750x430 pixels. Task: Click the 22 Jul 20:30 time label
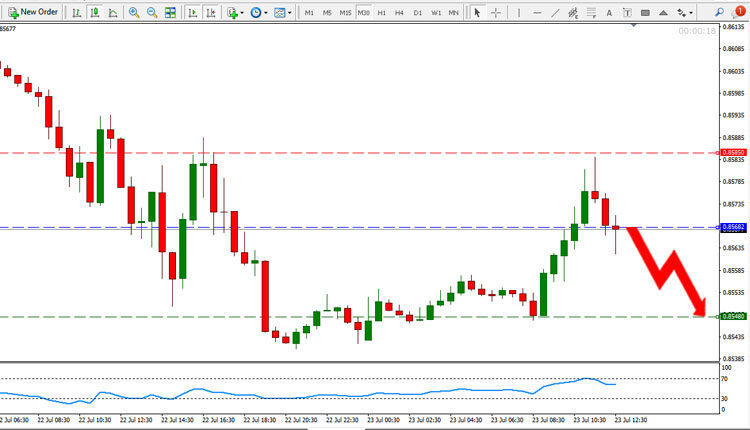[301, 420]
